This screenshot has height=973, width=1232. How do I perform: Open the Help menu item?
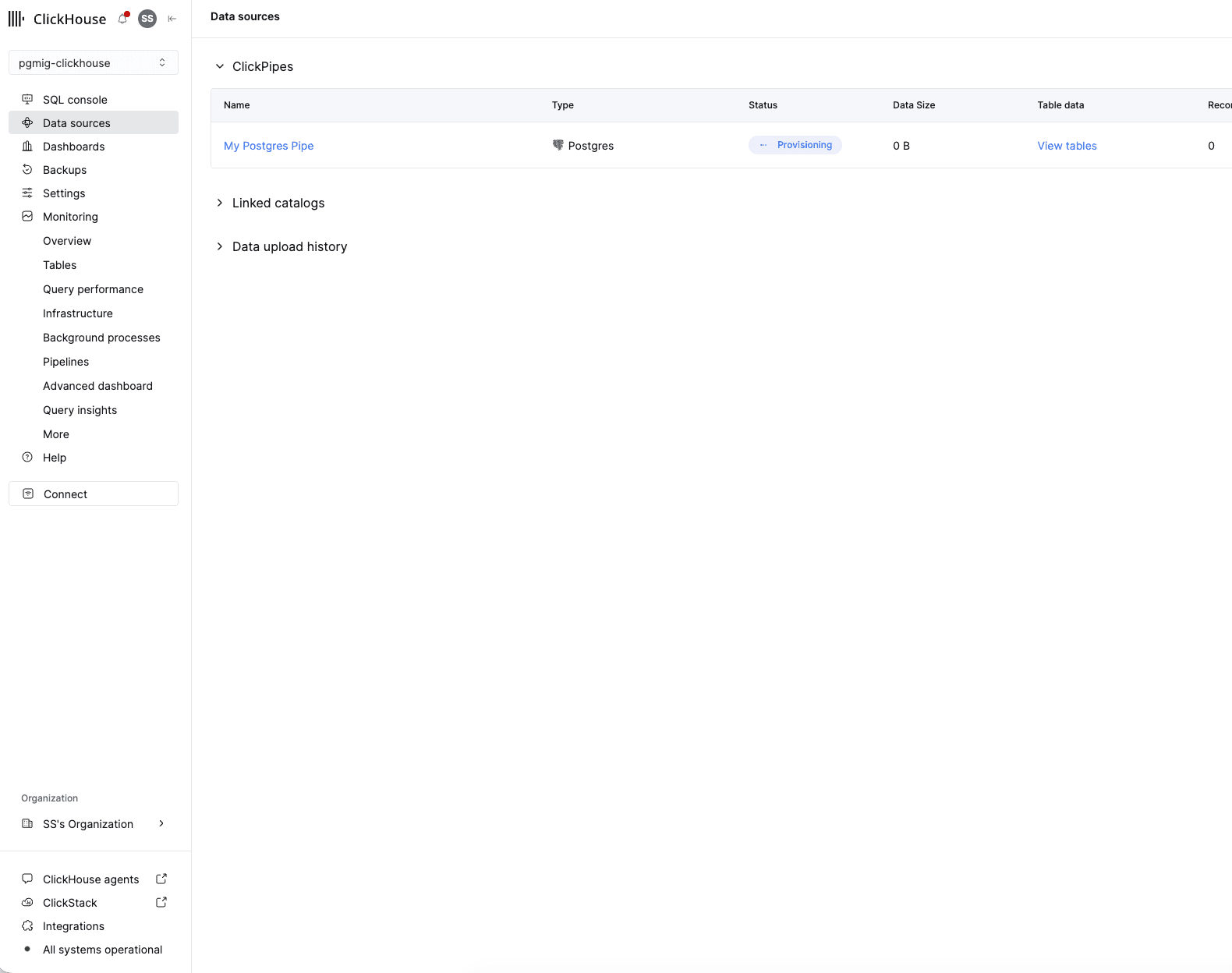click(x=94, y=457)
